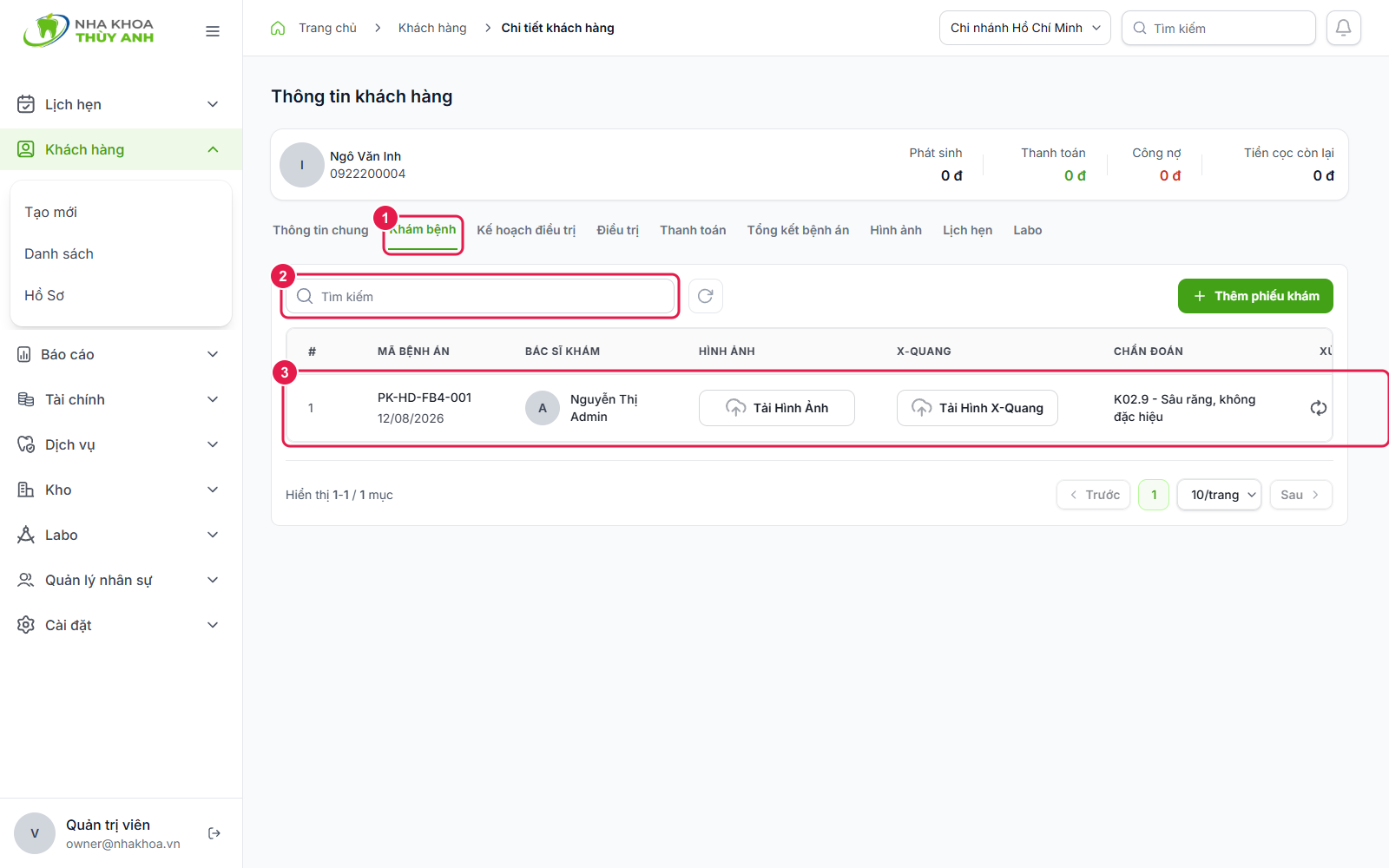1389x868 pixels.
Task: Focus the examination list Tìm kiếm field
Action: coord(480,296)
